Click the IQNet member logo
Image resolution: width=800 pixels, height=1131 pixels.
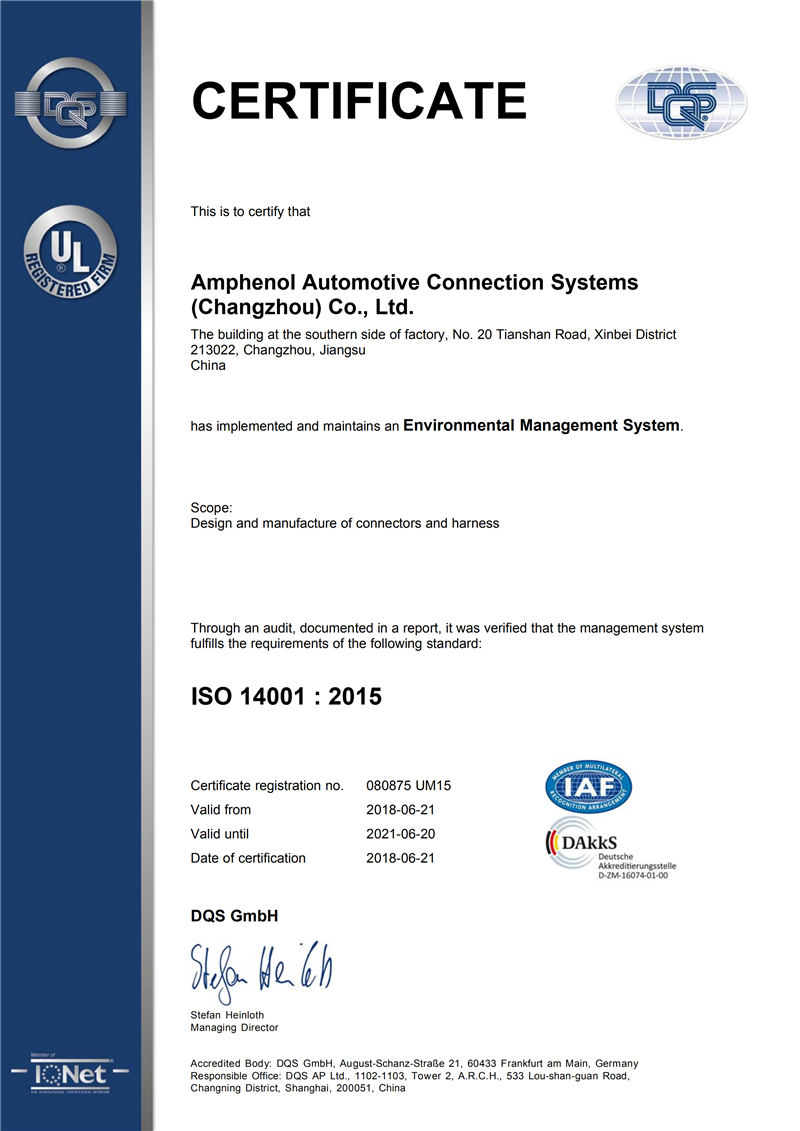click(70, 1073)
